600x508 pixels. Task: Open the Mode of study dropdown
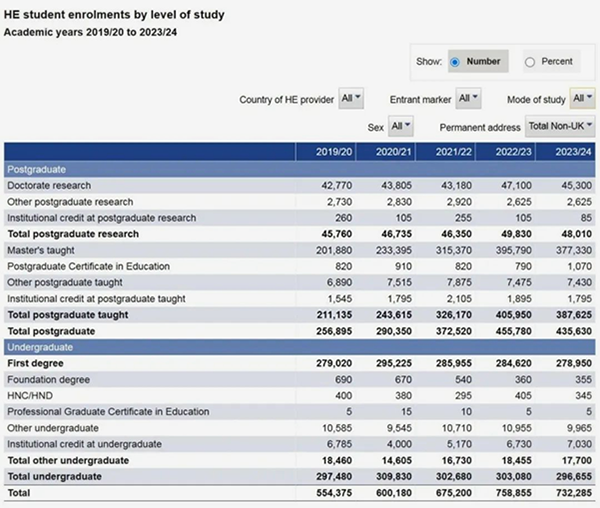[582, 99]
